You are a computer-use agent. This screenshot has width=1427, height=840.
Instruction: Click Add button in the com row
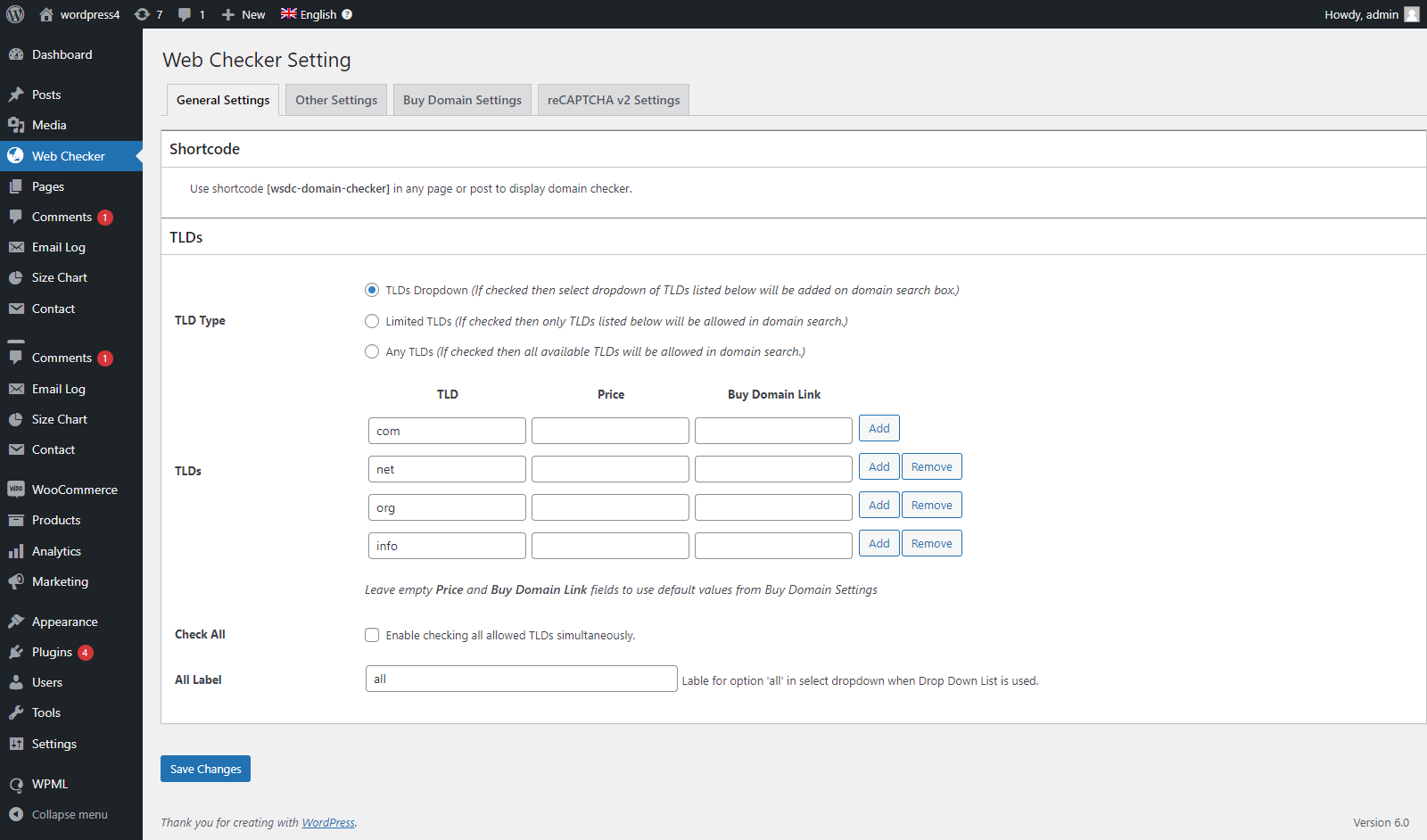(879, 428)
